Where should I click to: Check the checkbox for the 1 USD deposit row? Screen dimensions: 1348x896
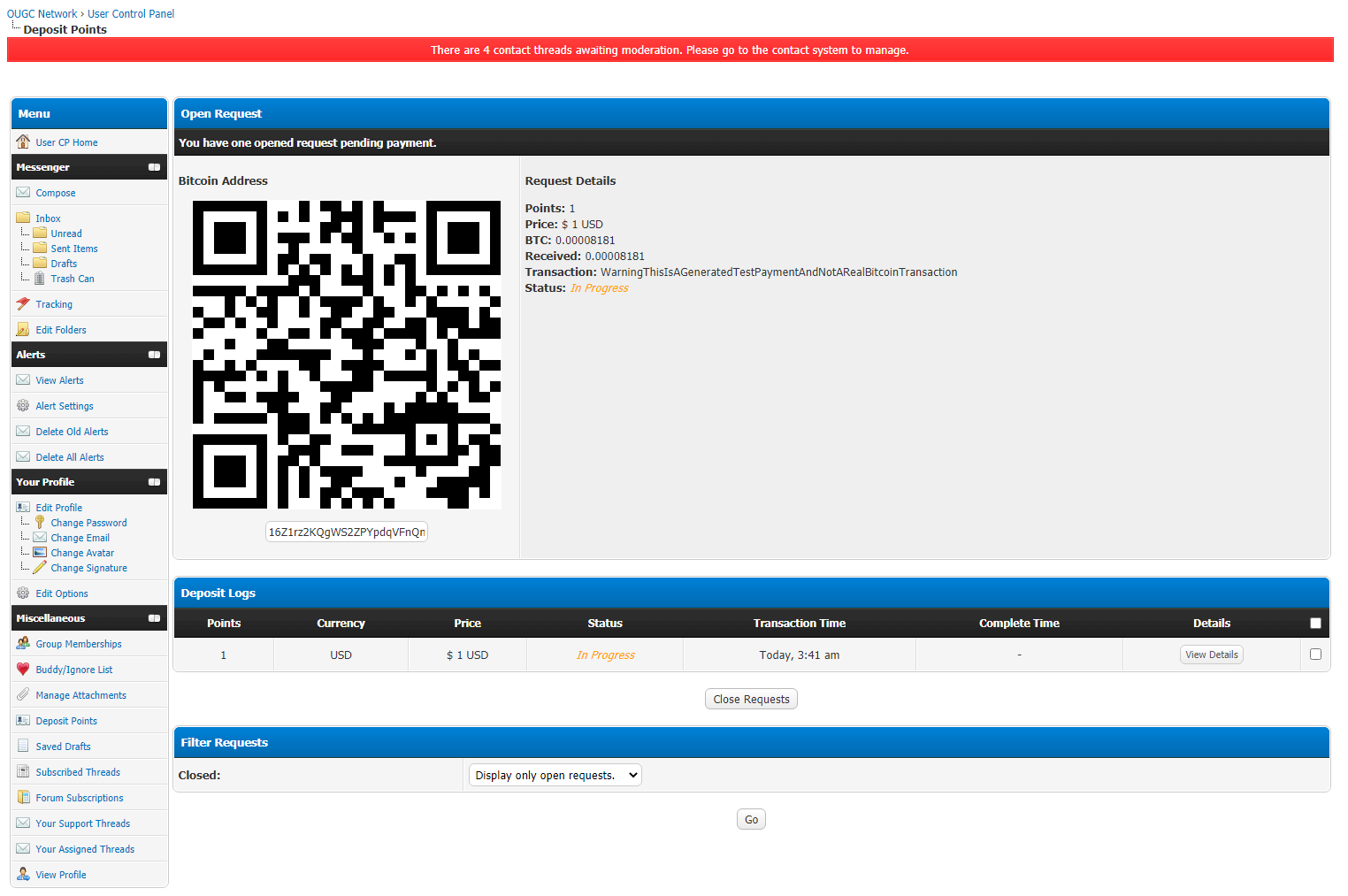pos(1315,655)
